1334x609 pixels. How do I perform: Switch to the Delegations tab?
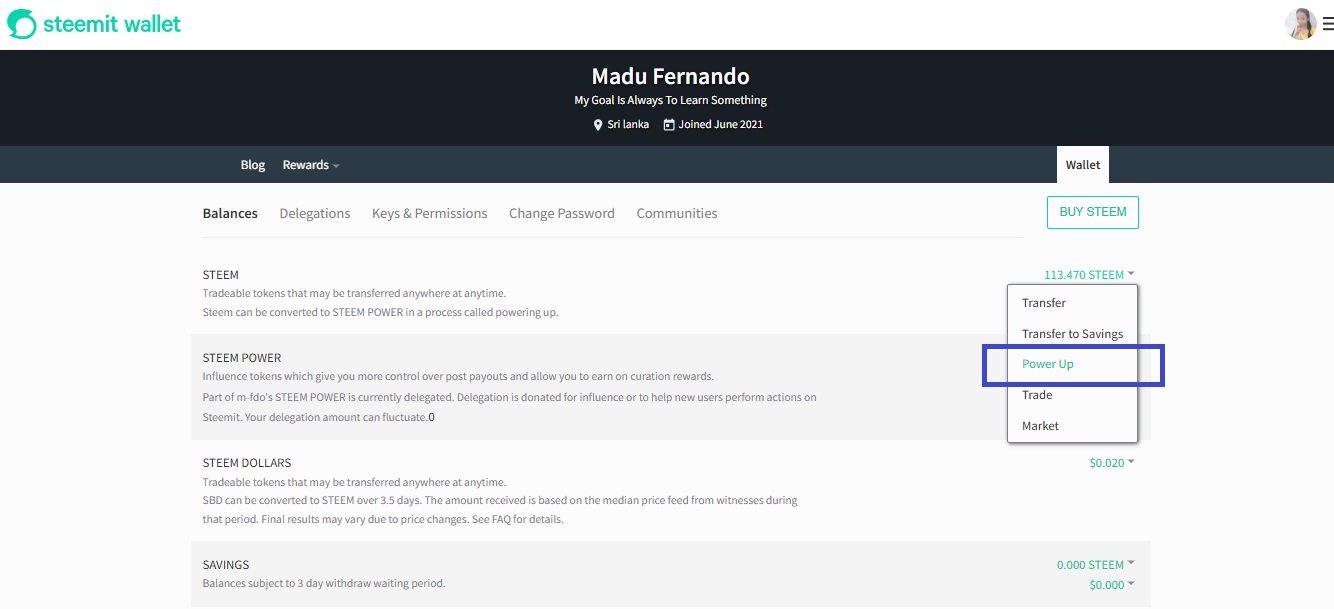click(x=315, y=213)
